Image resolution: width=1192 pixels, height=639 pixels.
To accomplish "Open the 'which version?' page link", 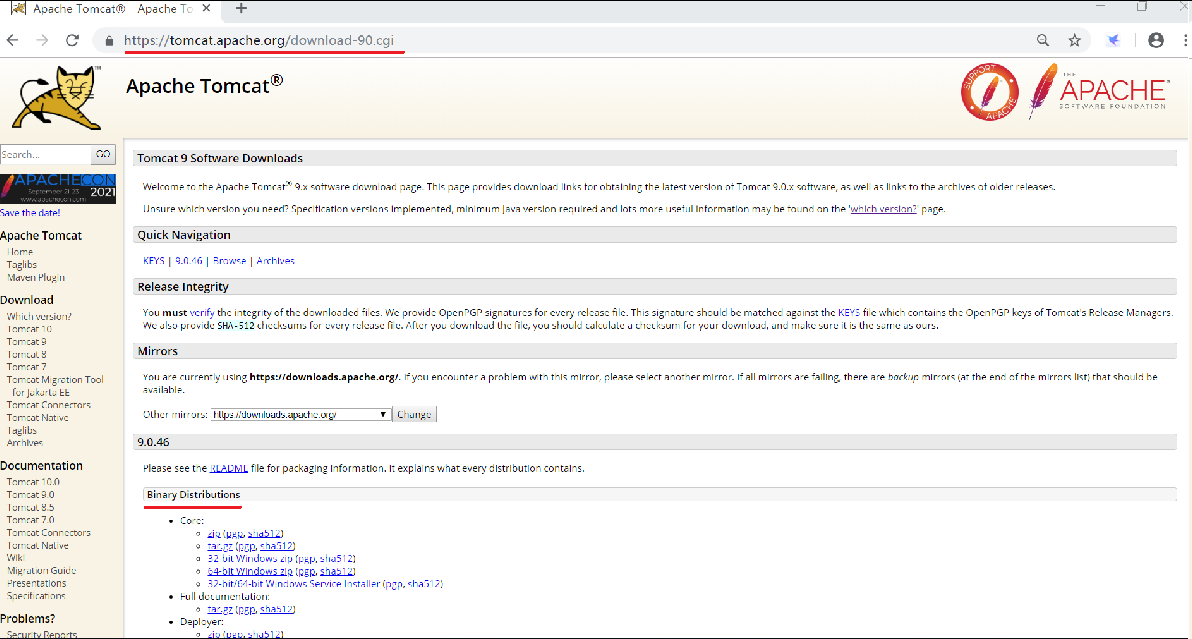I will 883,209.
